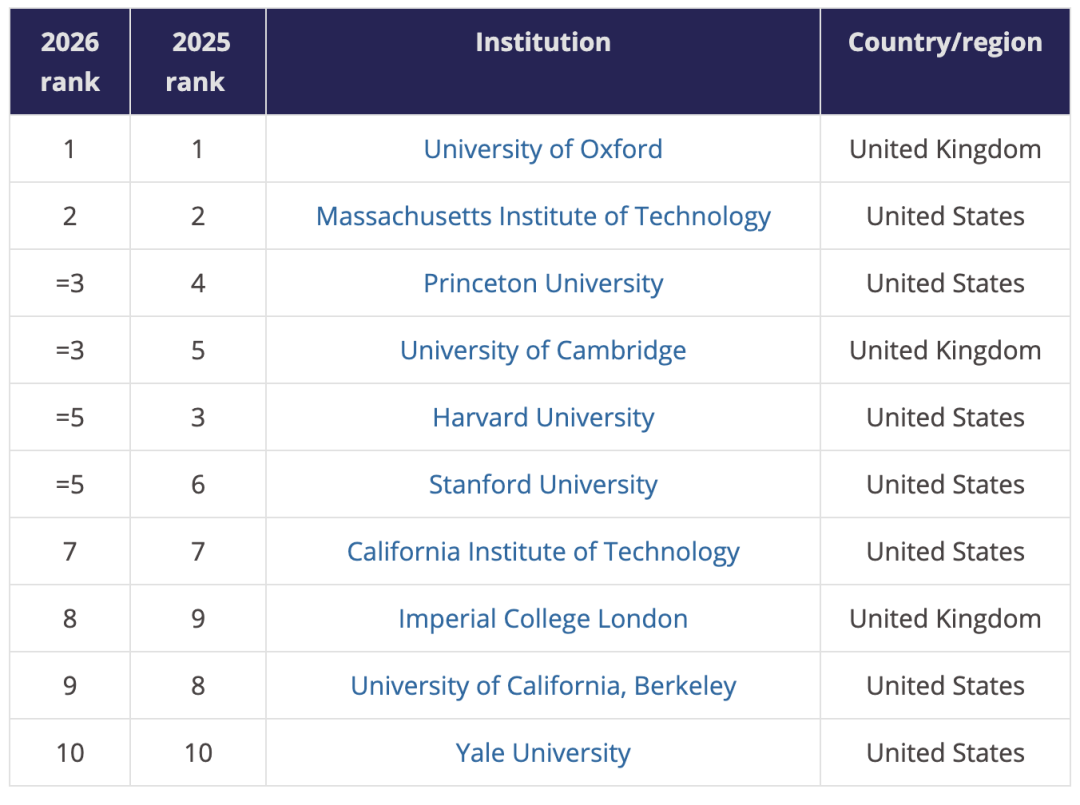Image resolution: width=1080 pixels, height=805 pixels.
Task: Click United Kingdom in the Imperial College row
Action: [x=945, y=618]
